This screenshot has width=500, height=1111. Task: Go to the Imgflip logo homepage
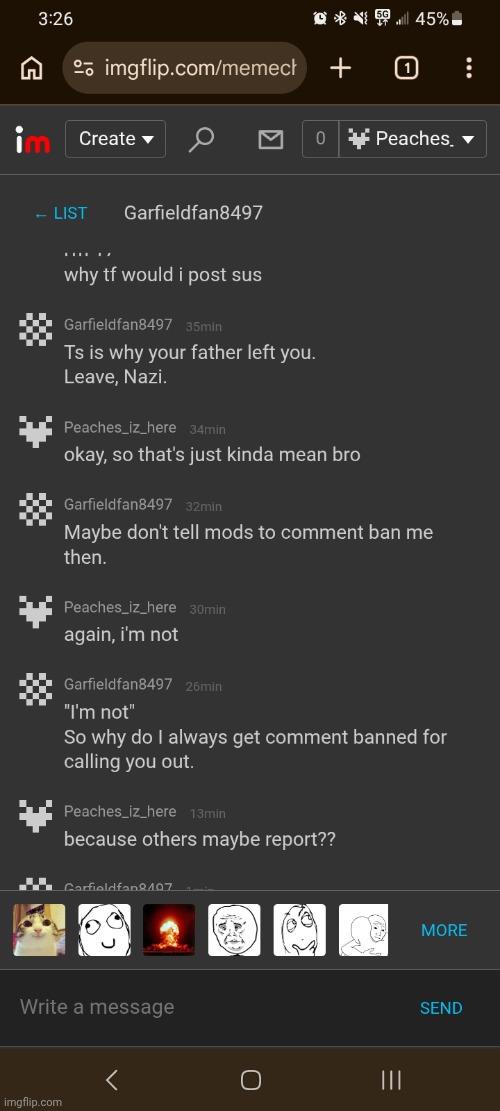33,140
